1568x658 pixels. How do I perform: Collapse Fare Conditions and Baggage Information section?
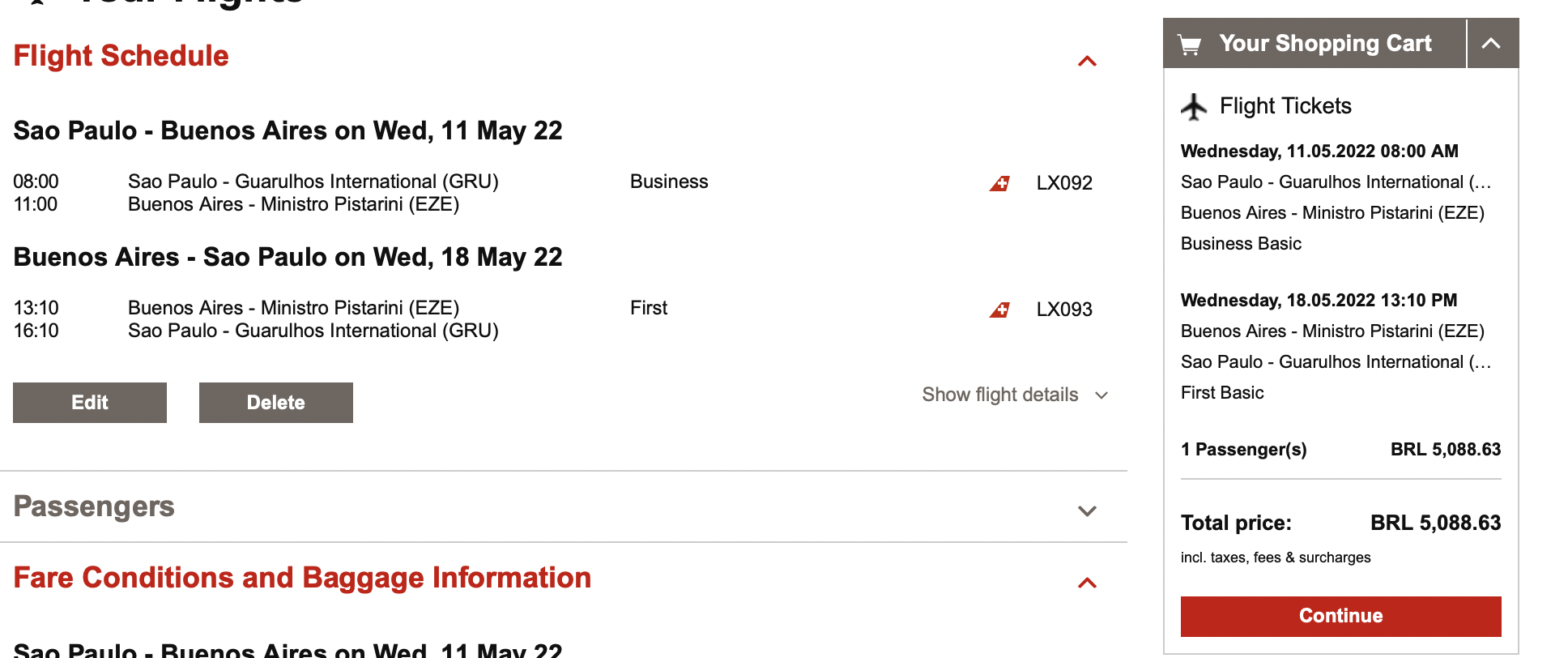pyautogui.click(x=1087, y=583)
